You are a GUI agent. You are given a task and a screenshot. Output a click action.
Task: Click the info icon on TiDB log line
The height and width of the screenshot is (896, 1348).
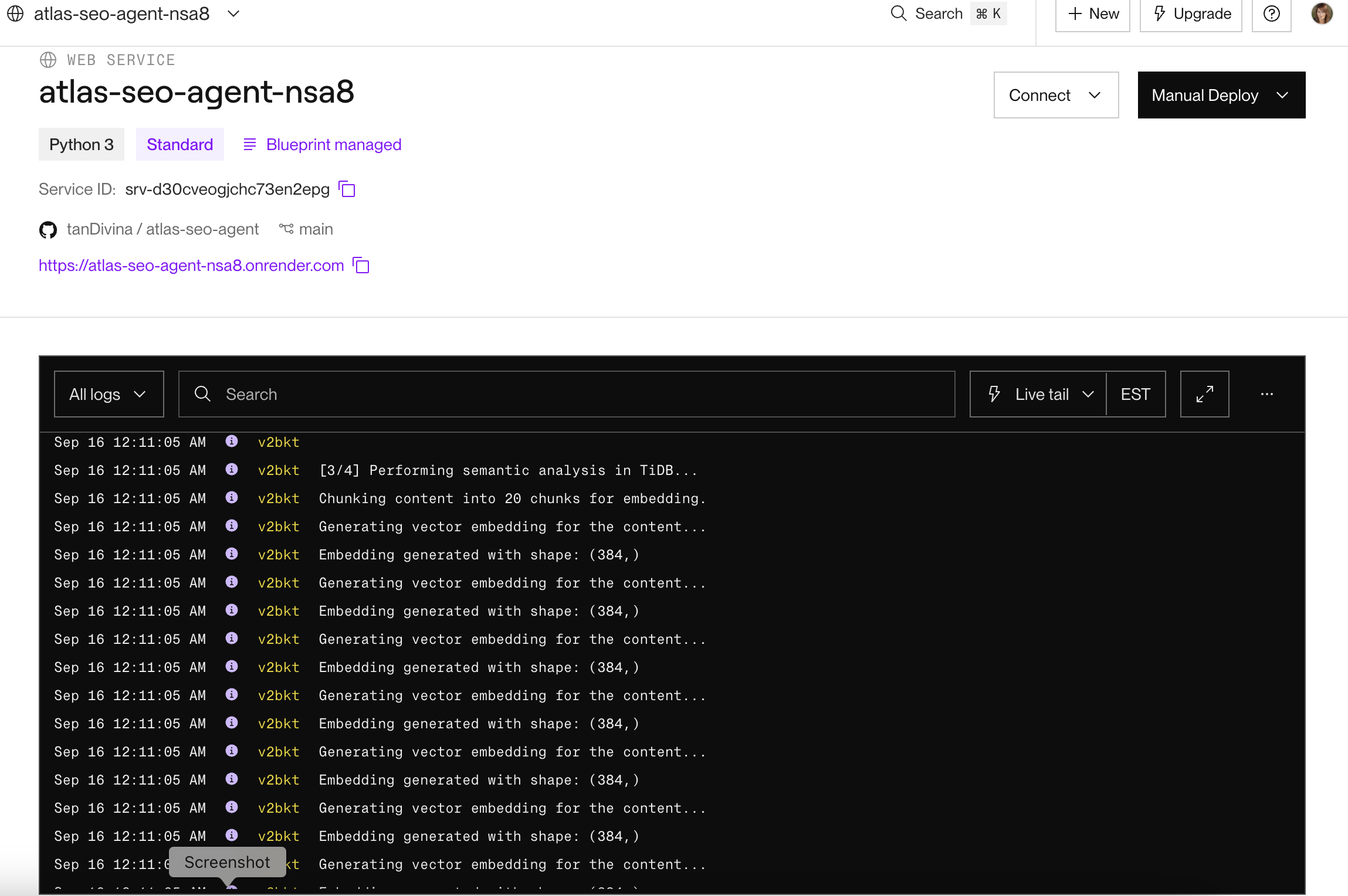[x=232, y=470]
